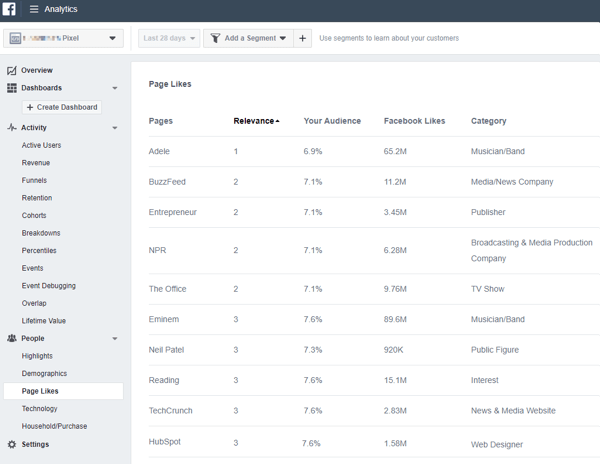Collapse the People section arrow
This screenshot has width=600, height=464.
coord(114,339)
